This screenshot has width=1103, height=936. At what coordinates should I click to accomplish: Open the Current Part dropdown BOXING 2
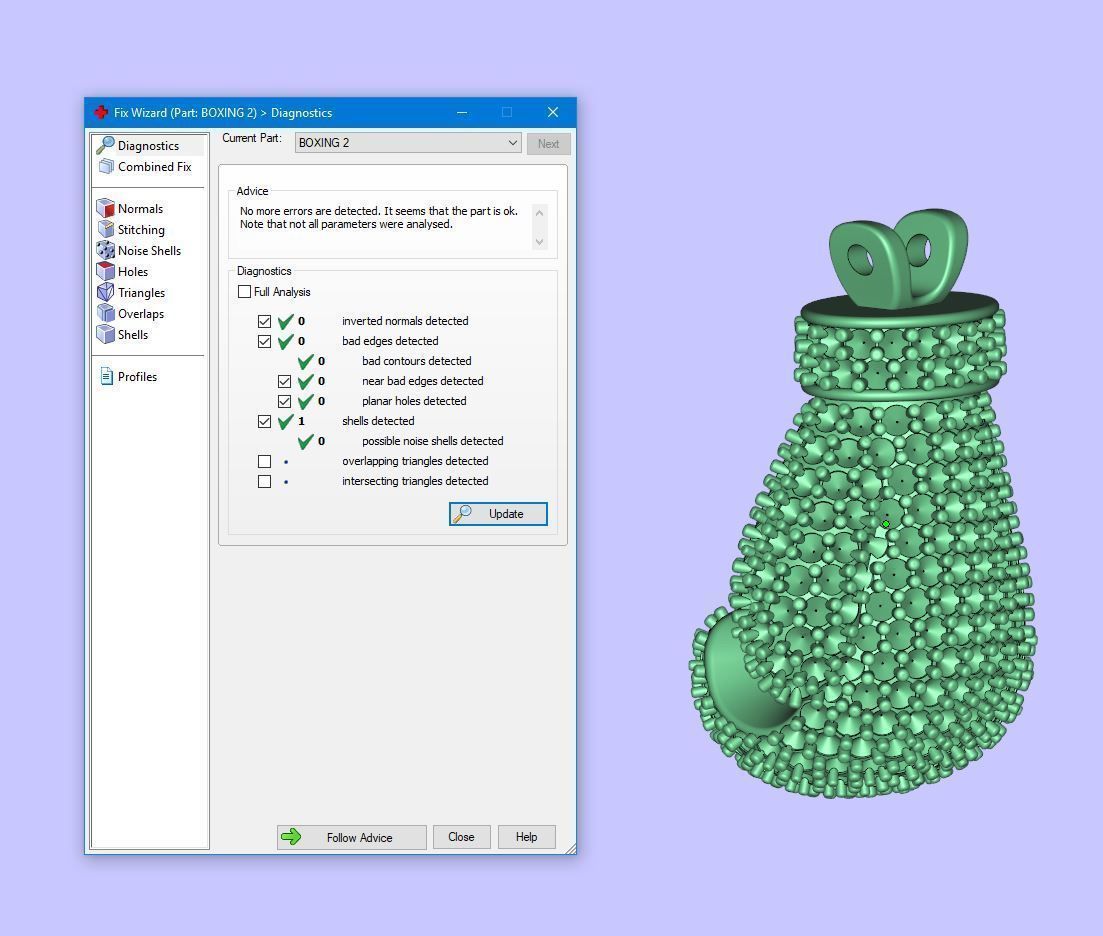pos(408,143)
